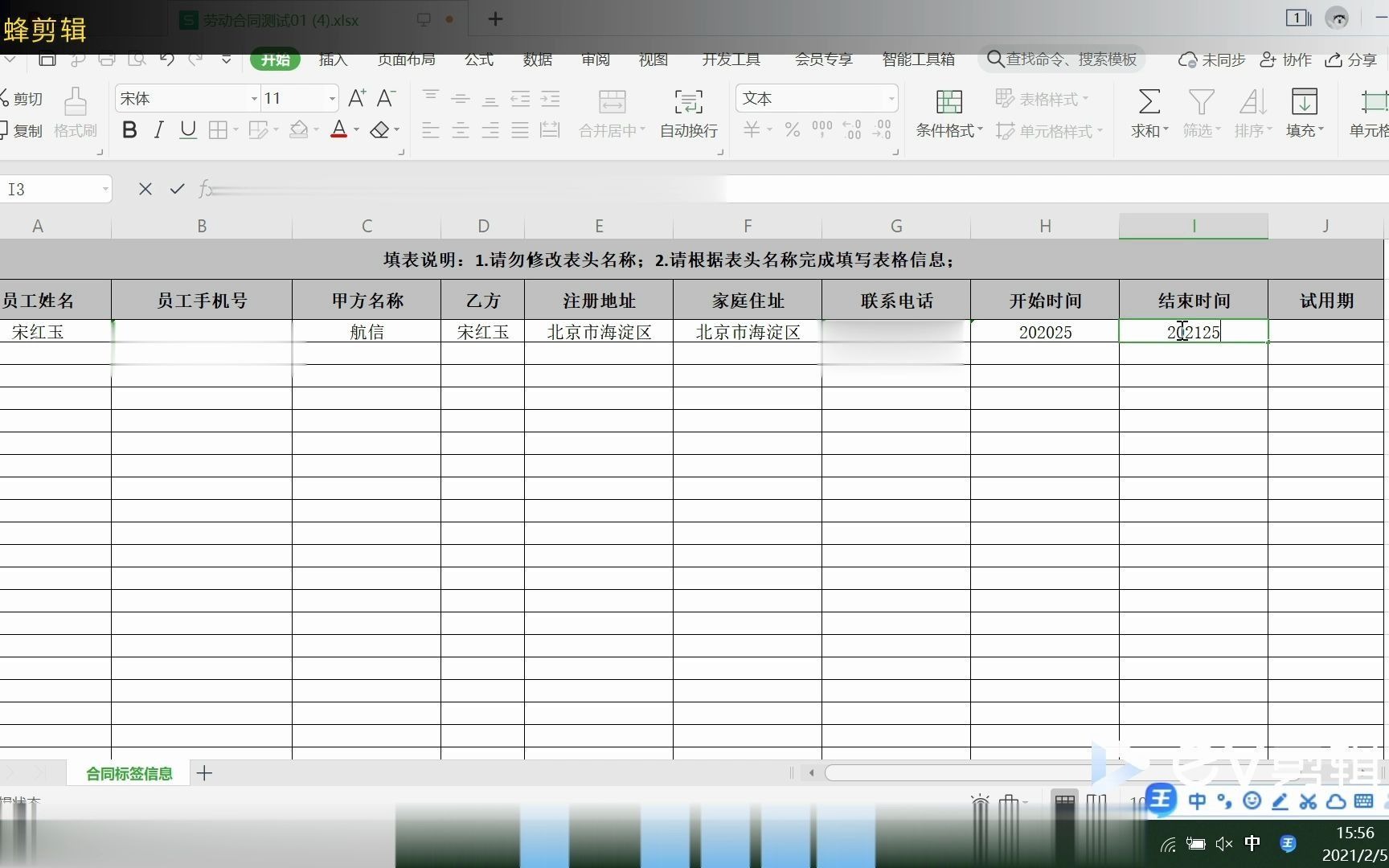The image size is (1389, 868).
Task: Select column H header
Action: (1045, 226)
